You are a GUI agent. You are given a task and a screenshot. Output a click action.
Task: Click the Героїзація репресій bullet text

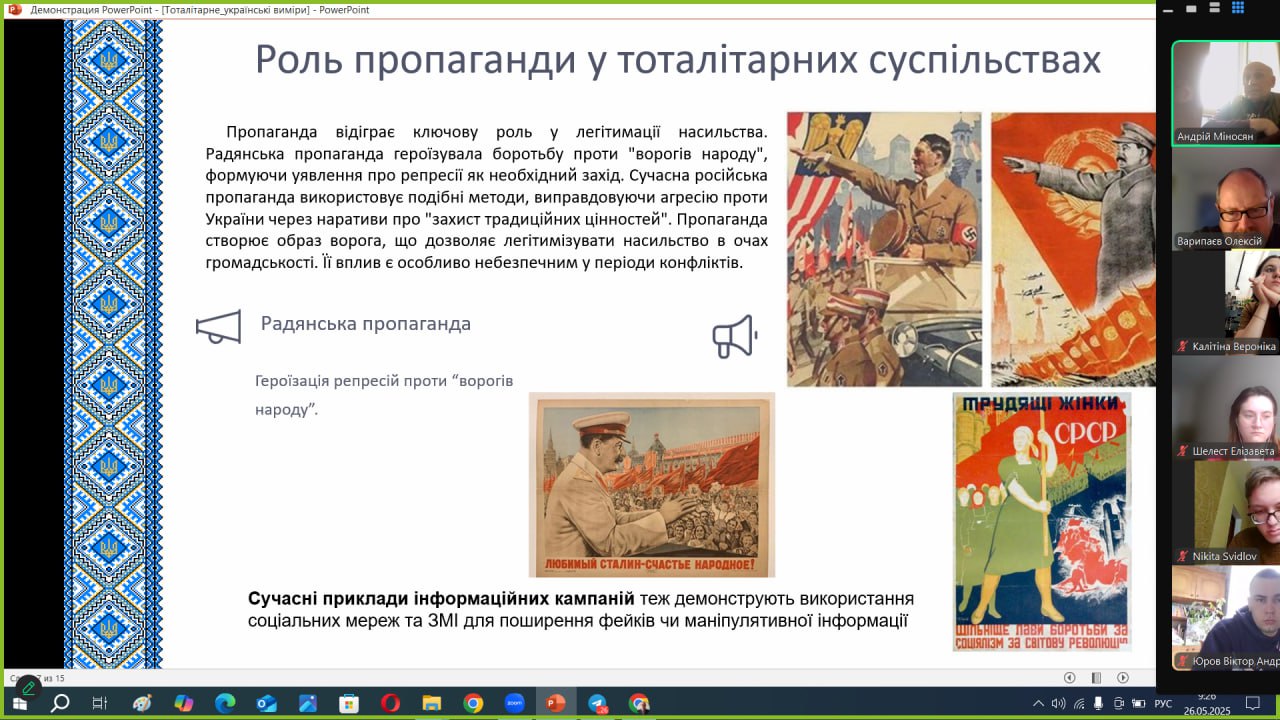click(384, 395)
